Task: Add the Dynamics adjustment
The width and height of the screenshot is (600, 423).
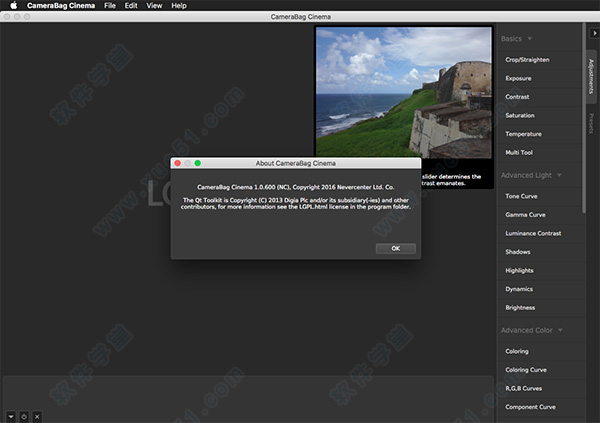Action: pyautogui.click(x=540, y=289)
